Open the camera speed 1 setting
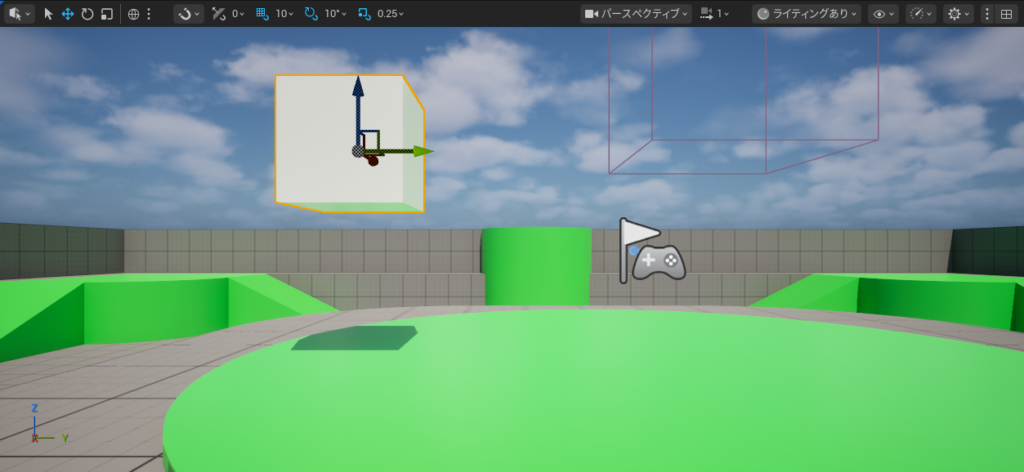 pos(715,14)
